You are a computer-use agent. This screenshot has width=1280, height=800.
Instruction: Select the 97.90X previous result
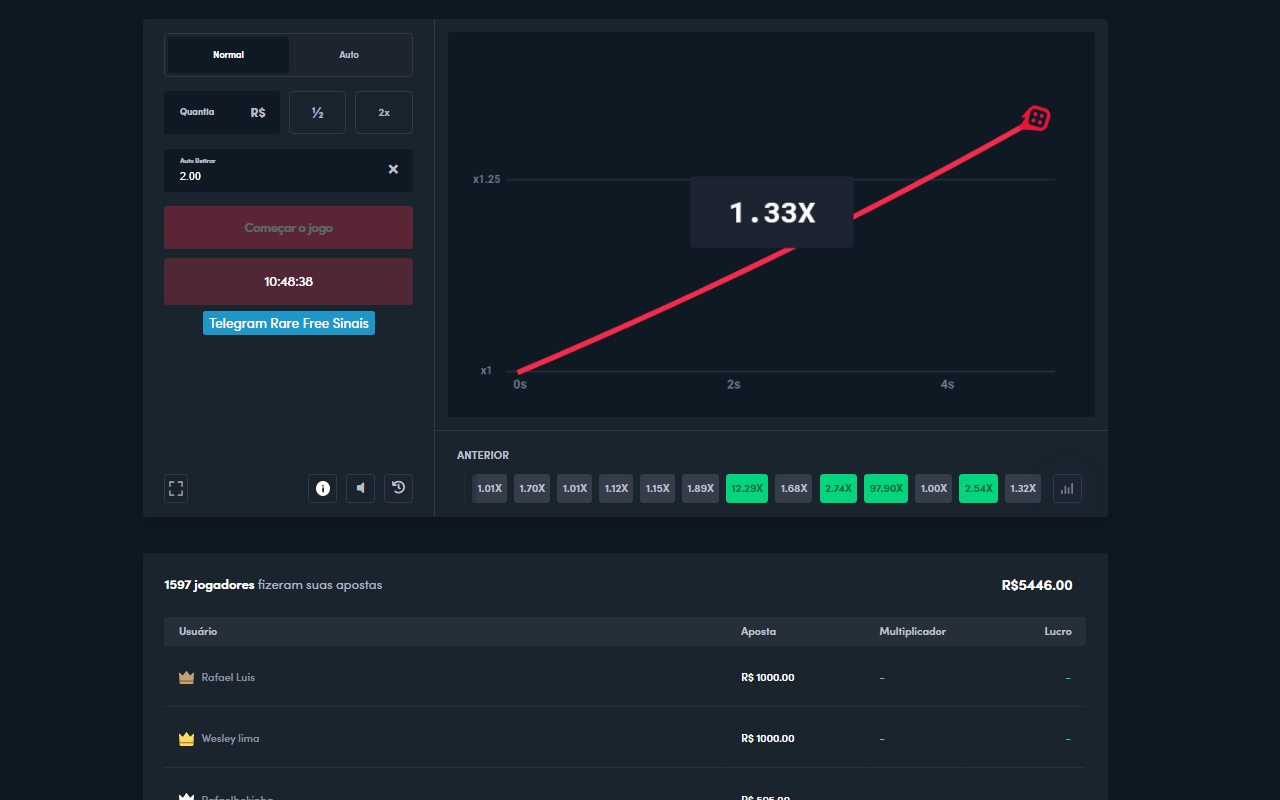[884, 488]
